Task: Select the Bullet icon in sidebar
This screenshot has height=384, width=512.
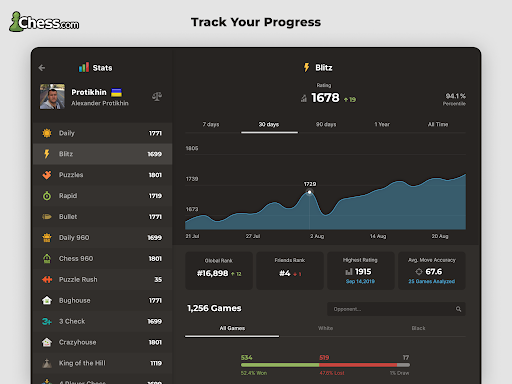Action: click(47, 217)
